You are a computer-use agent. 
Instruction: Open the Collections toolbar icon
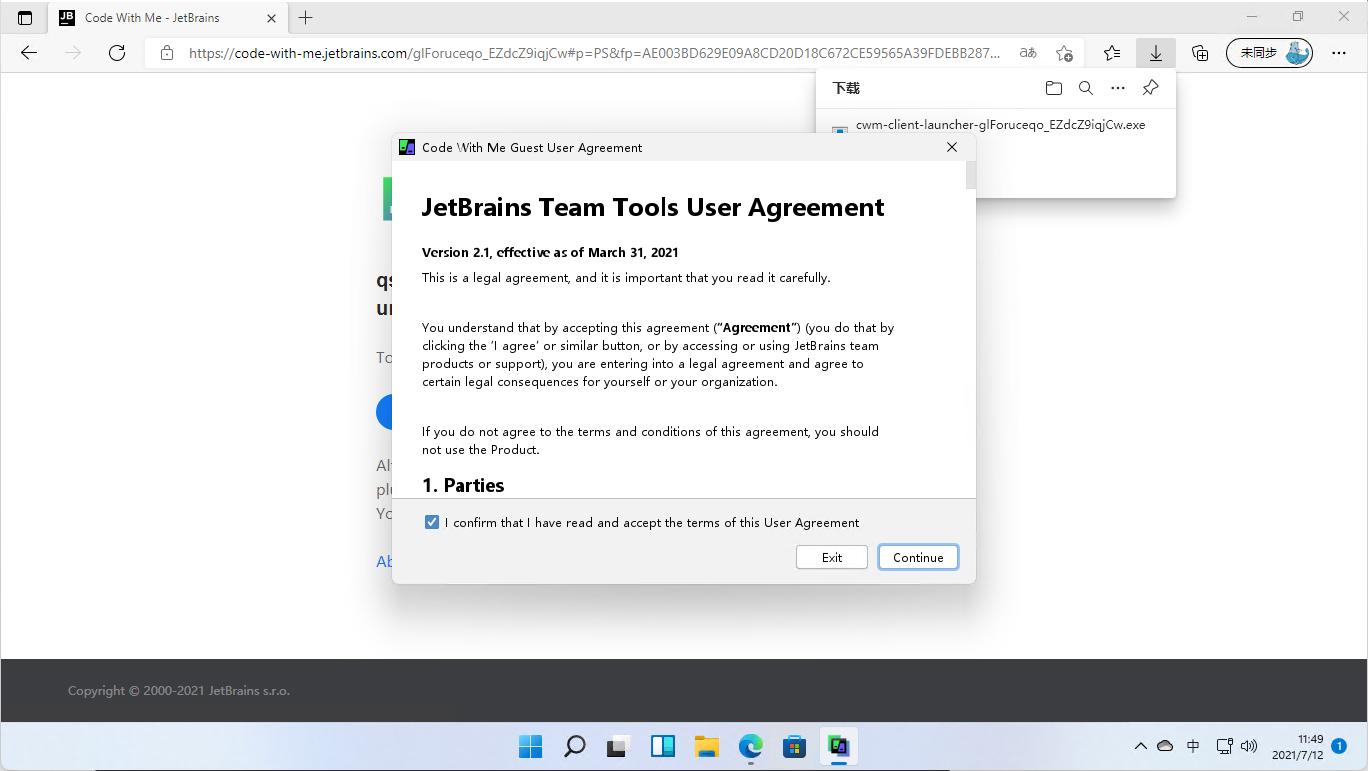[1200, 53]
